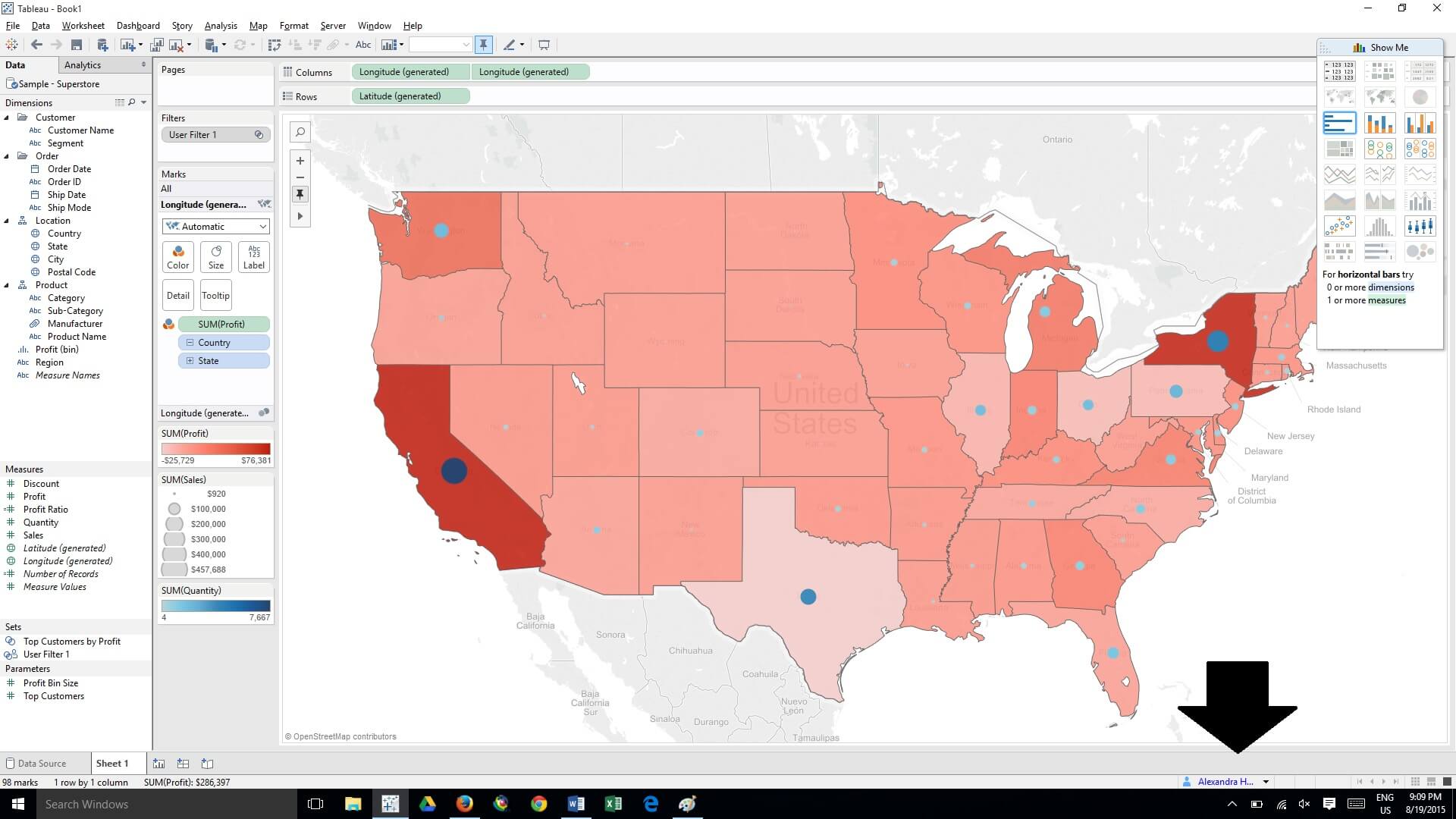Image resolution: width=1456 pixels, height=819 pixels.
Task: Open the Alexandra H user dropdown
Action: pyautogui.click(x=1266, y=782)
